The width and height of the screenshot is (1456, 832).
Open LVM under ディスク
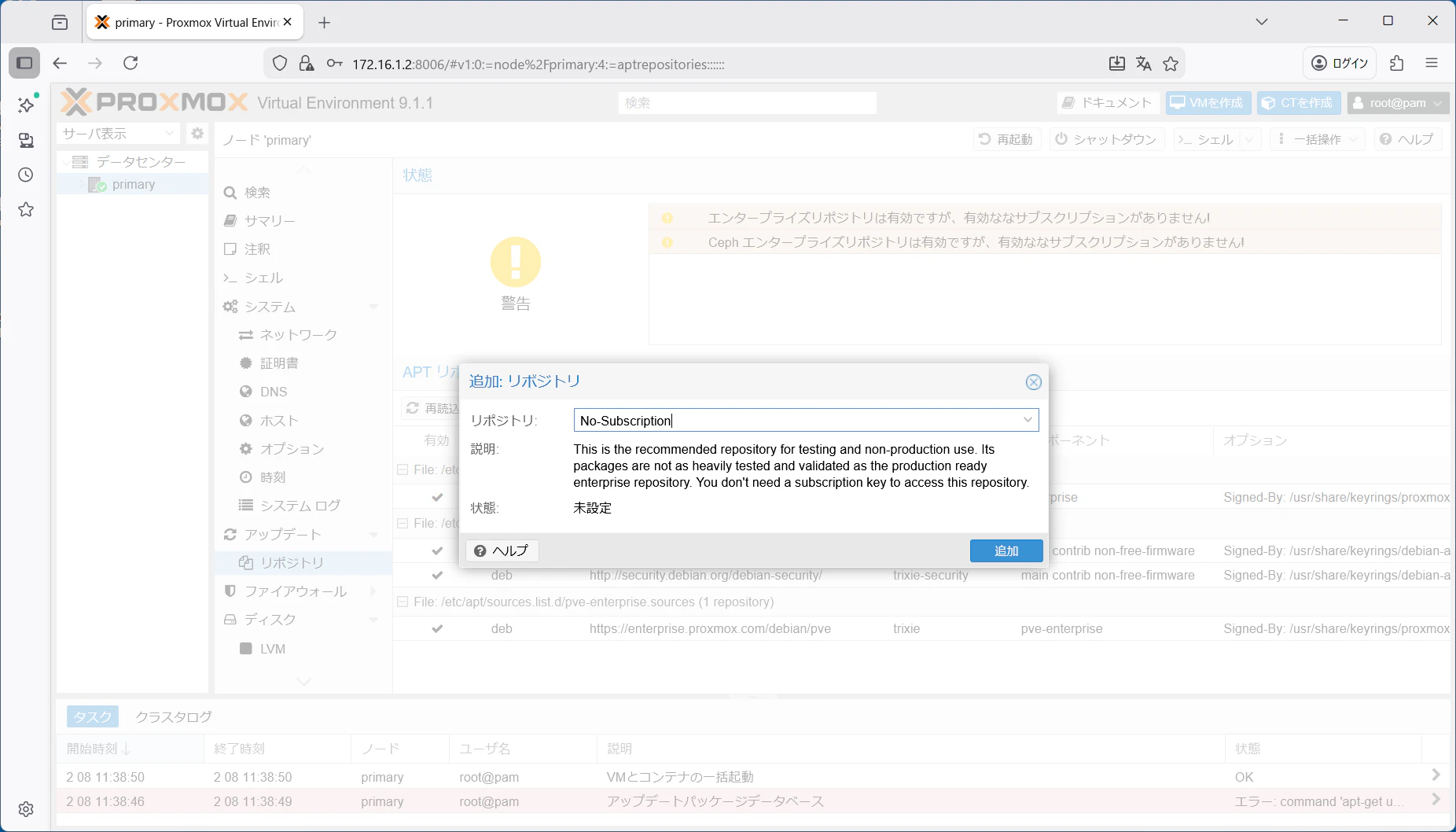[303, 649]
